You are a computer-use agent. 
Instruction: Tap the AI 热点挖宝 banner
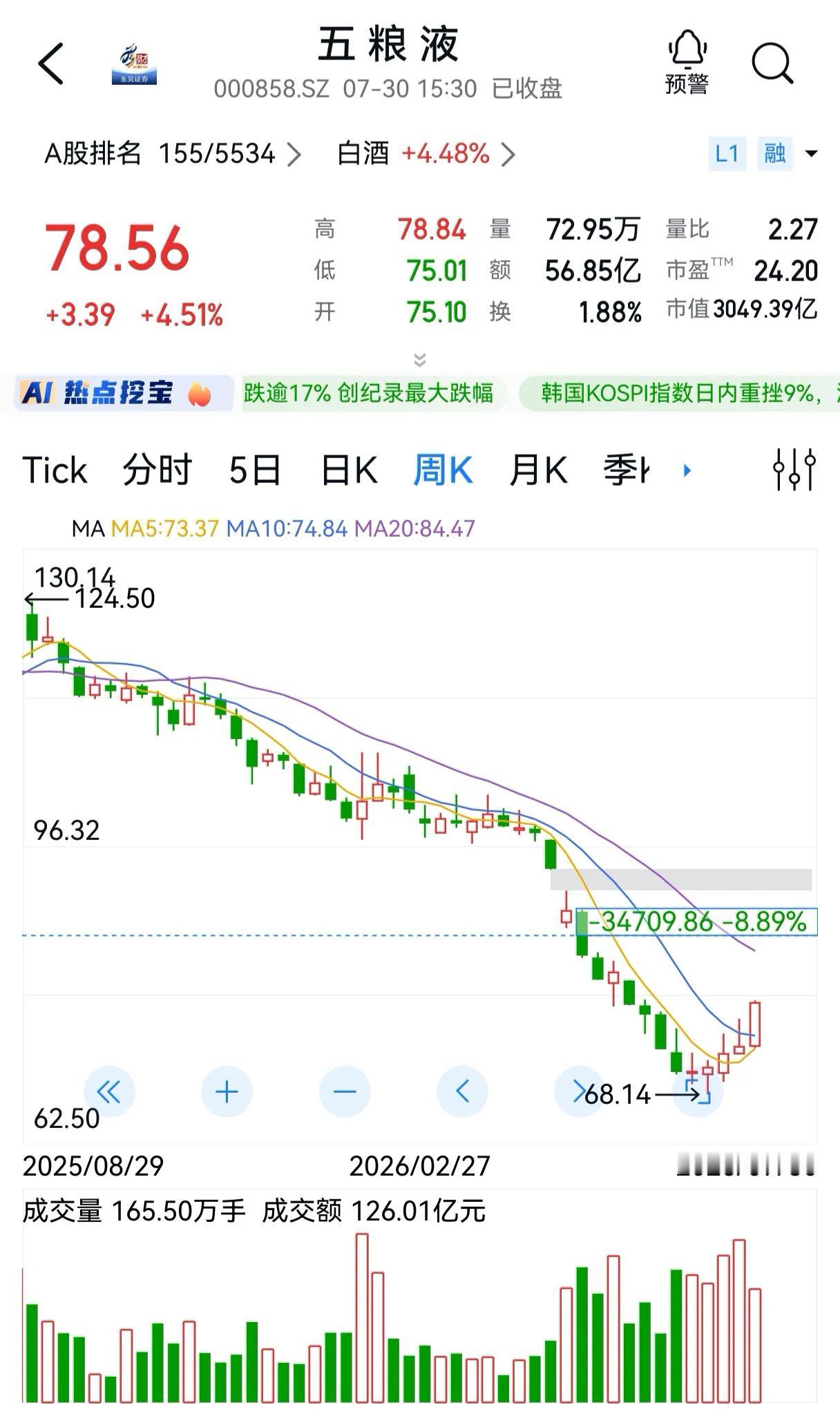pyautogui.click(x=123, y=393)
